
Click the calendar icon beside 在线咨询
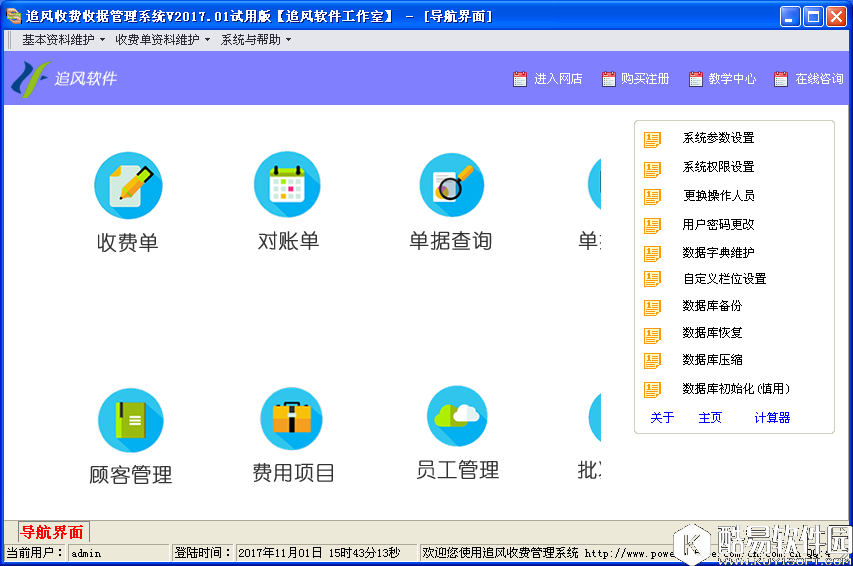click(781, 79)
